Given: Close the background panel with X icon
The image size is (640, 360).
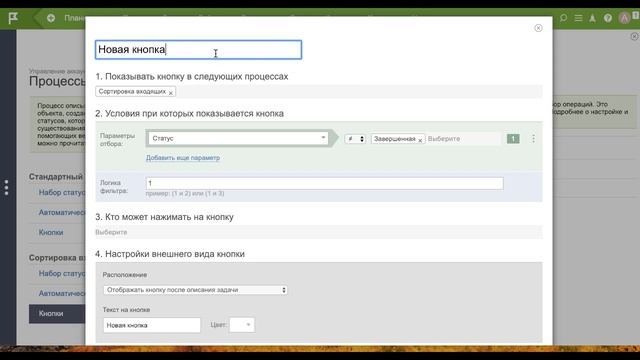Looking at the screenshot, I should 634,36.
